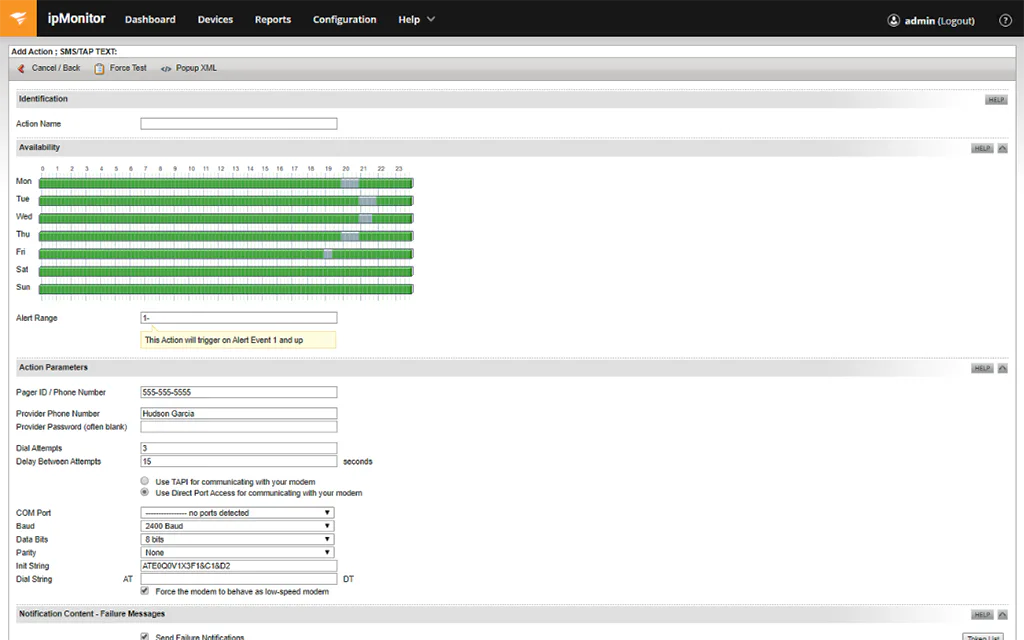Viewport: 1024px width, 640px height.
Task: Click the Popup XML code icon
Action: tap(166, 69)
